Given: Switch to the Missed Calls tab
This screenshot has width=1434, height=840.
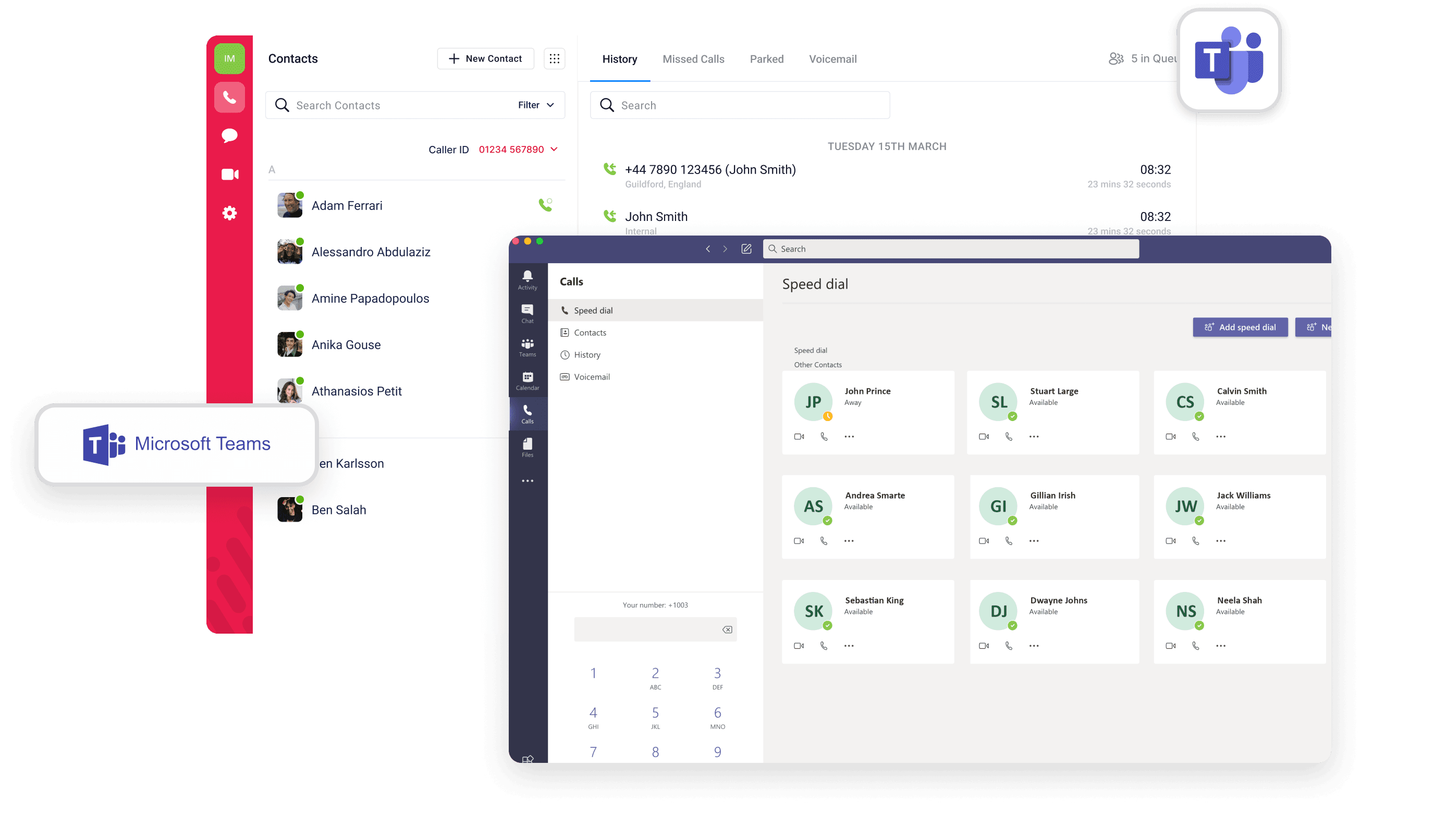Looking at the screenshot, I should pyautogui.click(x=693, y=58).
